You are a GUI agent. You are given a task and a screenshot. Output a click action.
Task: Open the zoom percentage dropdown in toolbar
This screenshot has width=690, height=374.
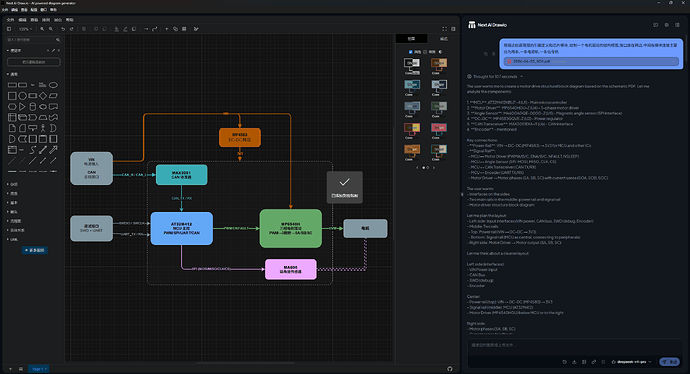point(25,29)
